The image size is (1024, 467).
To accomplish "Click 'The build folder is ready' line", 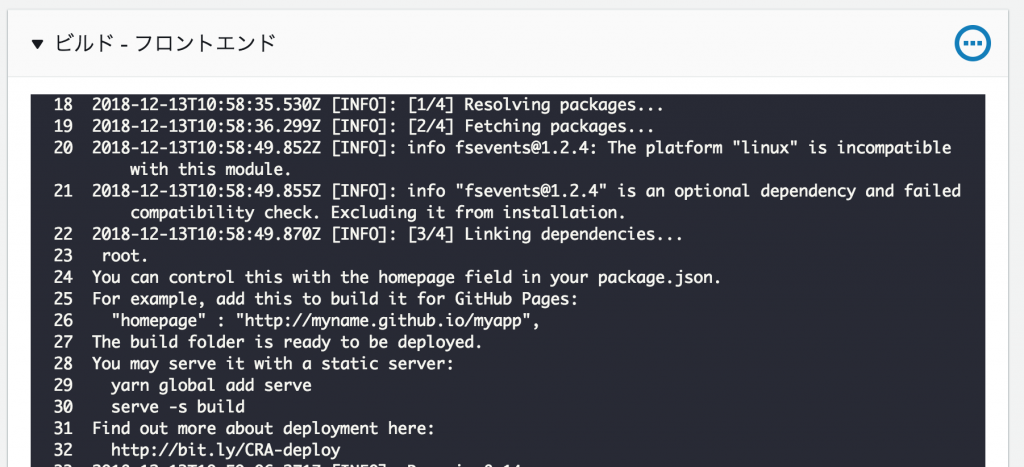I will tap(291, 342).
